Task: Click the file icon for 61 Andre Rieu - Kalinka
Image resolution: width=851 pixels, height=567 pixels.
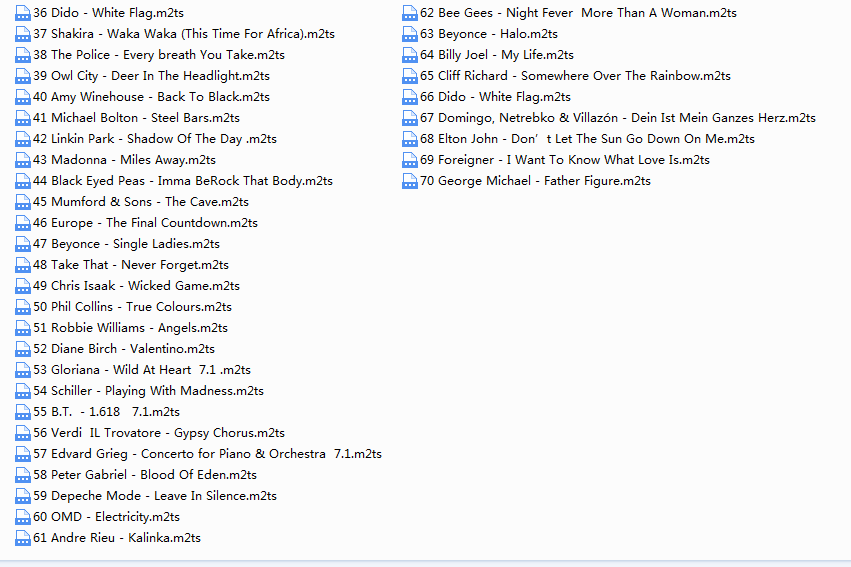Action: (23, 538)
